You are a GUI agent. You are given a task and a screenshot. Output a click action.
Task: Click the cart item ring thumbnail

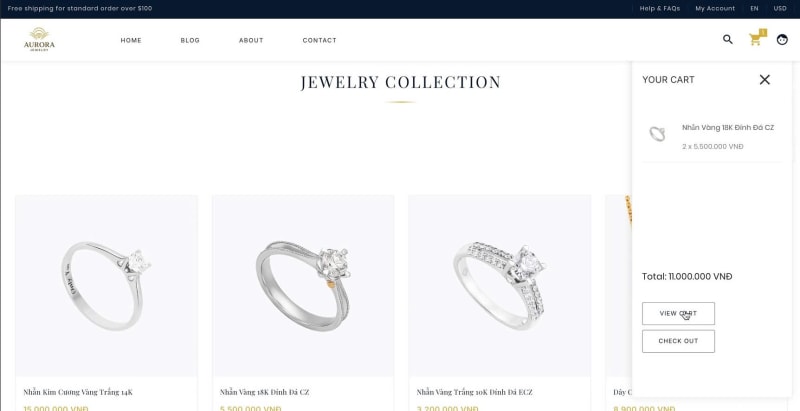coord(657,134)
